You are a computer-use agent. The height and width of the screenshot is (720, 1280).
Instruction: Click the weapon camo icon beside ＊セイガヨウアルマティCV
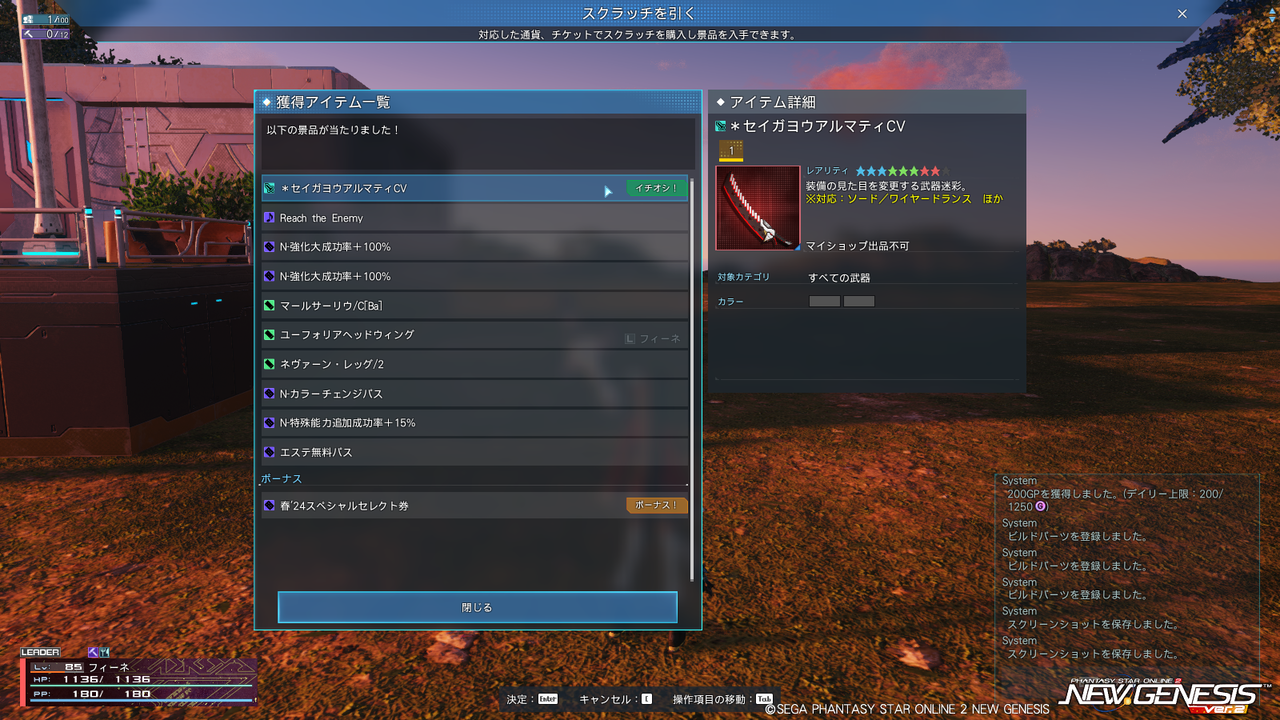[269, 188]
